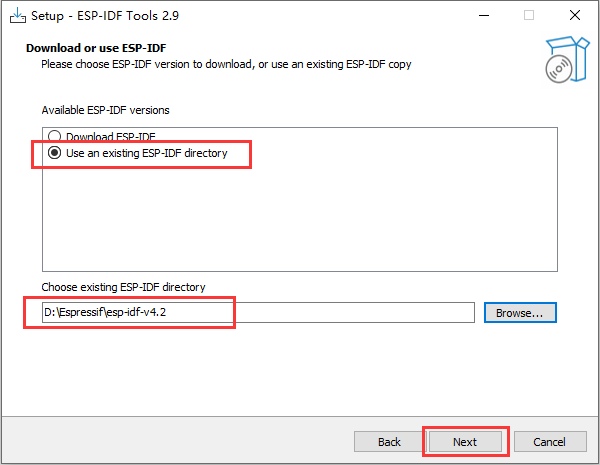Image resolution: width=600 pixels, height=465 pixels.
Task: Close the ESP-IDF Tools setup window
Action: 575,15
